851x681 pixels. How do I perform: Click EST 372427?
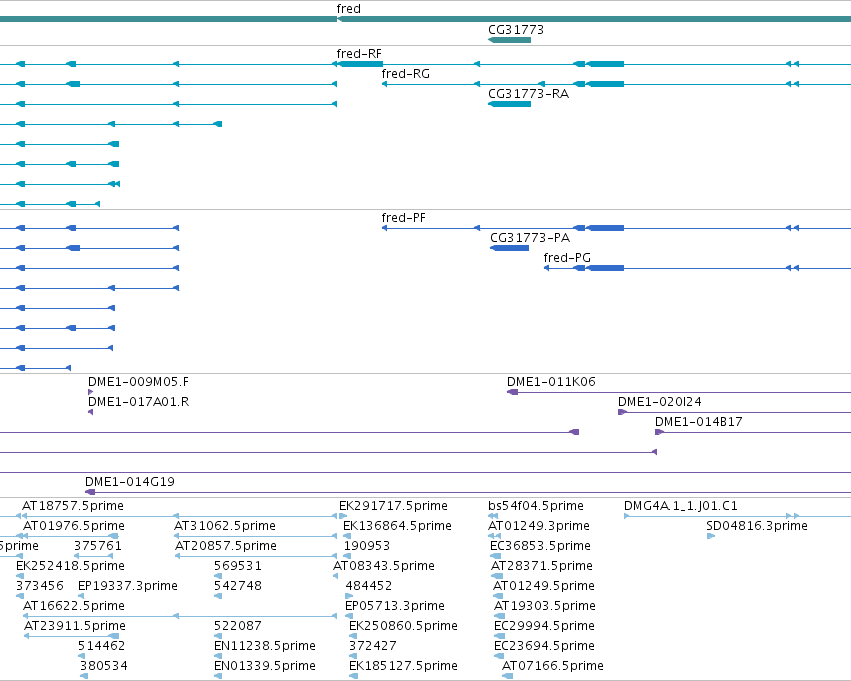[x=373, y=646]
